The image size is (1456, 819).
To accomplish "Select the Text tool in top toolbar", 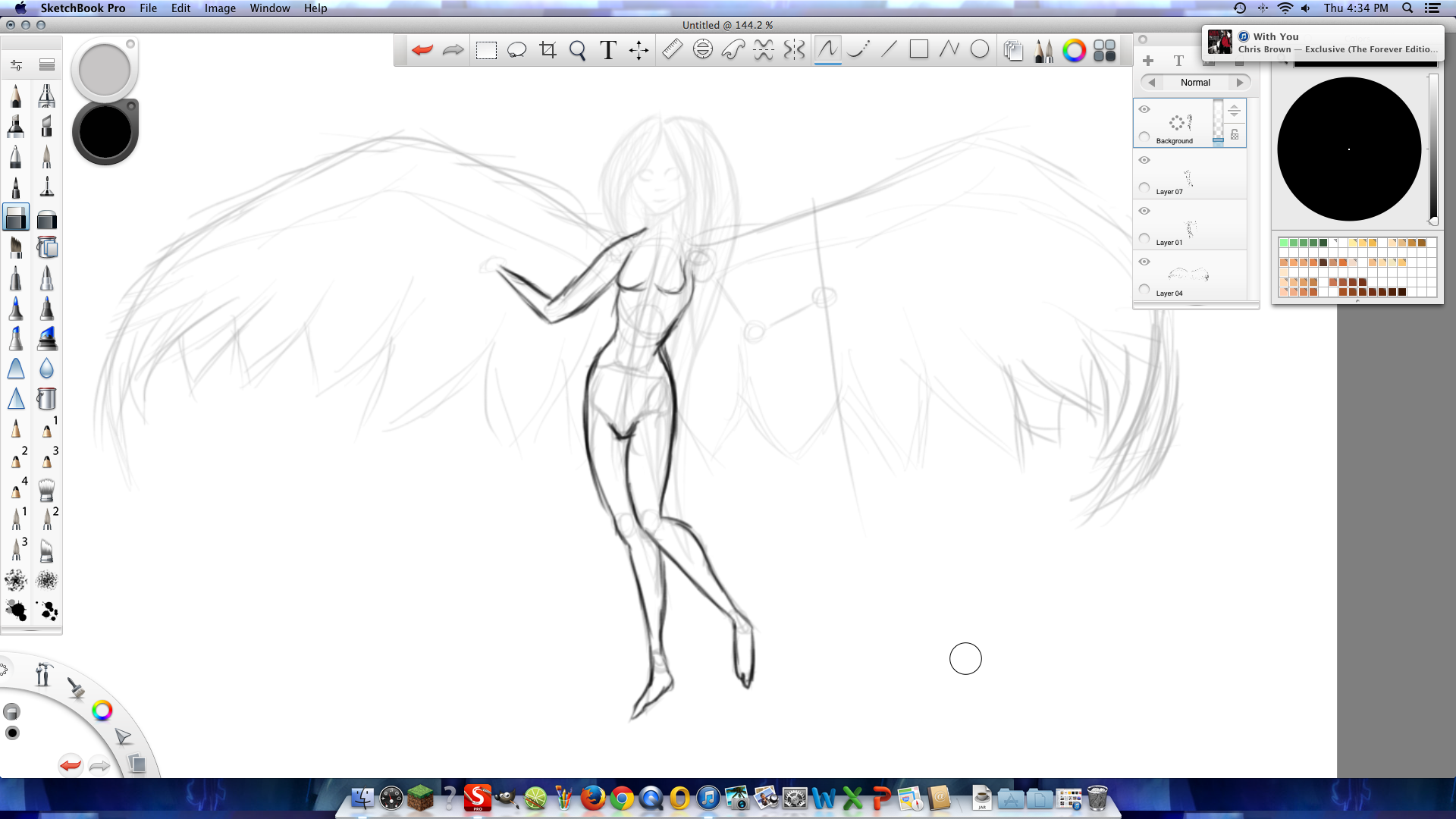I will pos(607,50).
